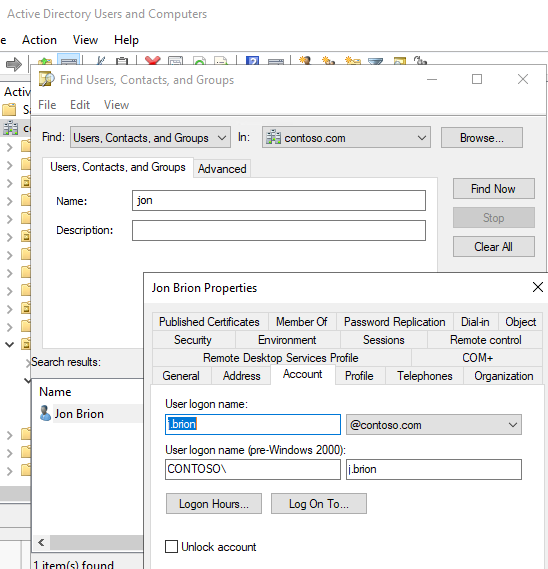The height and width of the screenshot is (569, 548).
Task: Open the Organization tab
Action: [504, 376]
